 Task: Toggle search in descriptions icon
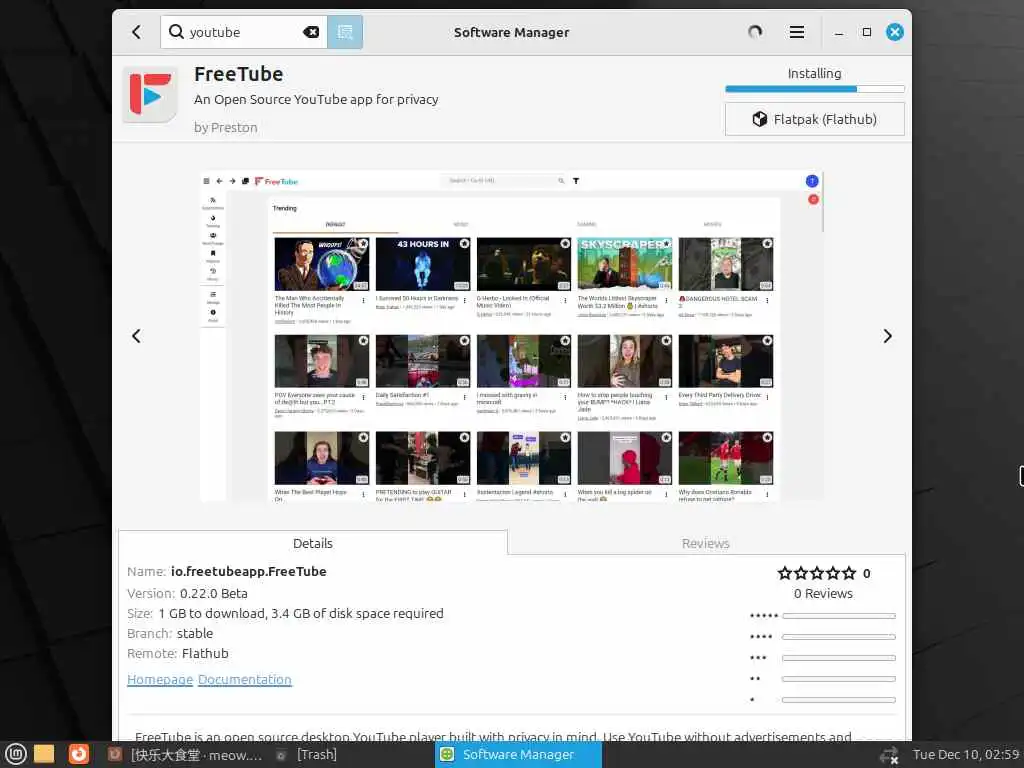[345, 32]
